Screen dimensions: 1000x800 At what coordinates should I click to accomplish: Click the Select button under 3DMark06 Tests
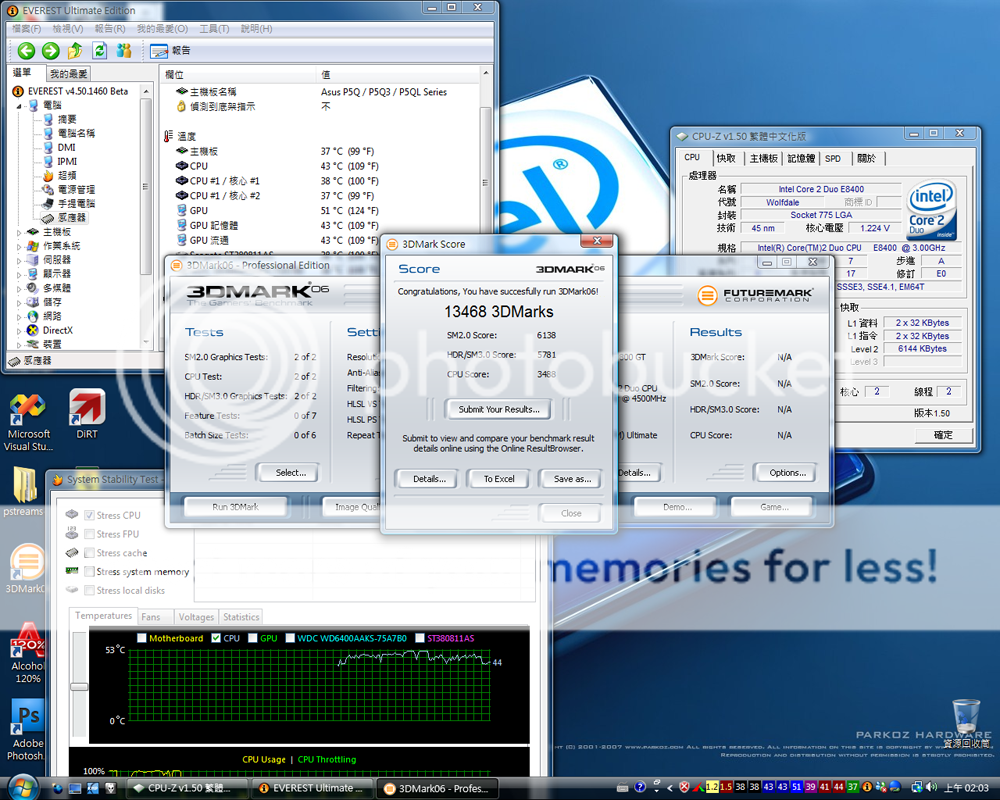(290, 473)
